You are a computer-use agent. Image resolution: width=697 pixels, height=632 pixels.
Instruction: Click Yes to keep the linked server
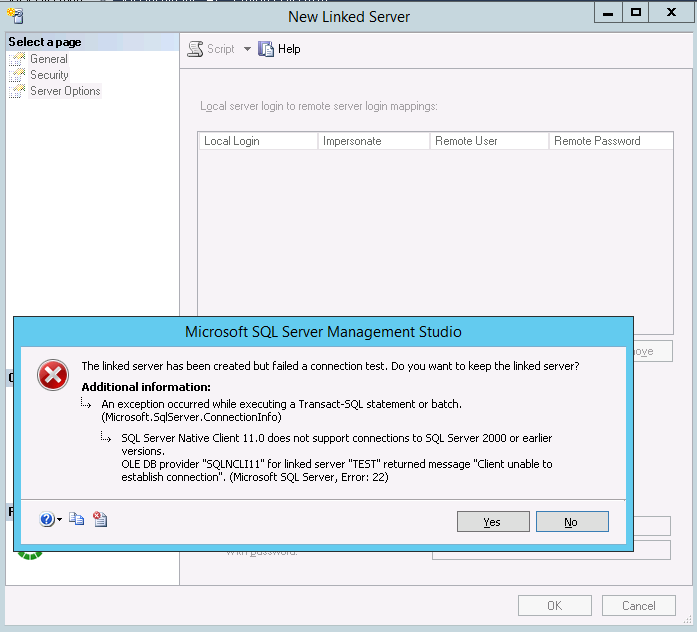pos(492,522)
